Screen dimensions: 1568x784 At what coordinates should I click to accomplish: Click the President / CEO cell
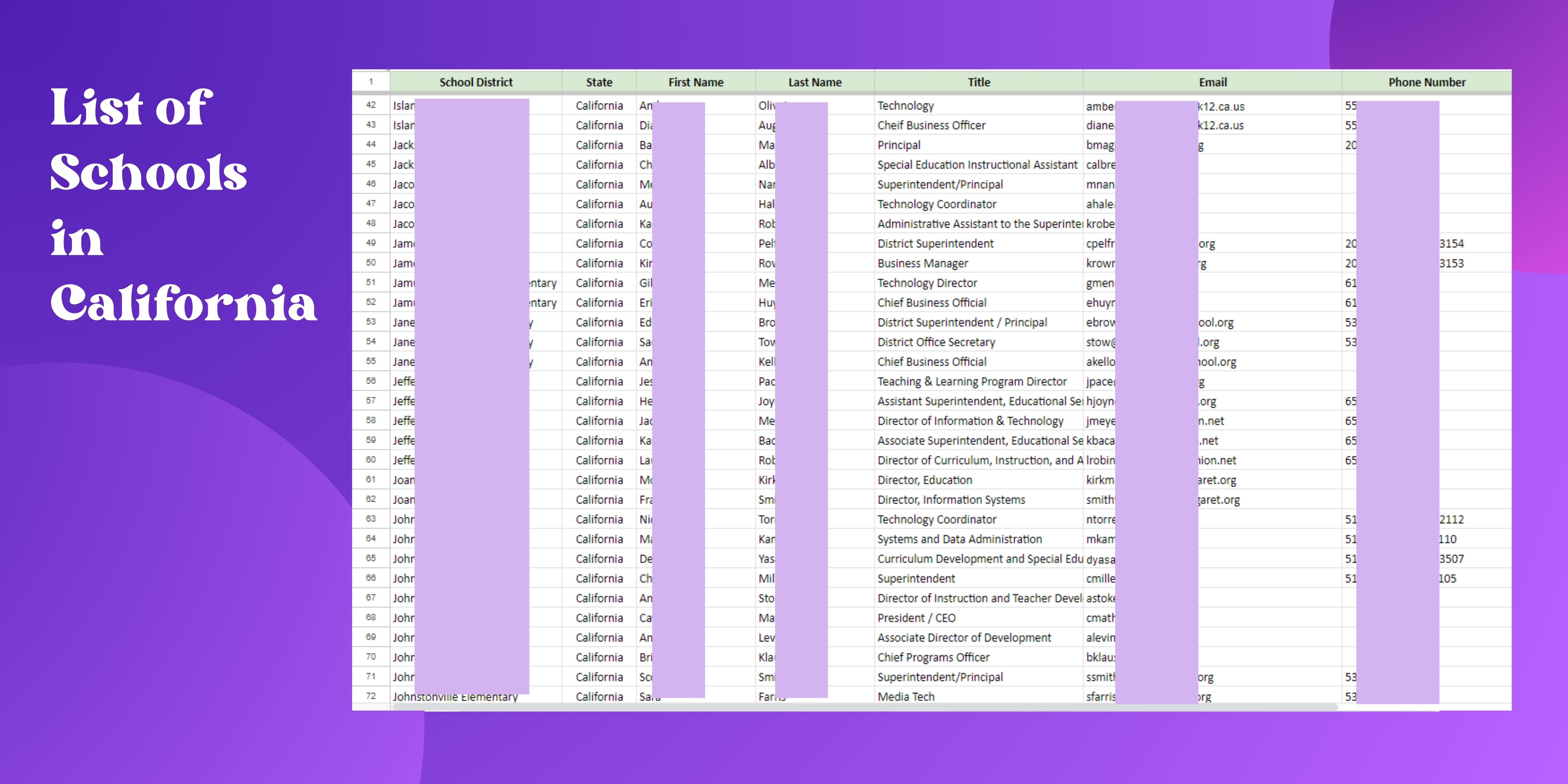916,618
